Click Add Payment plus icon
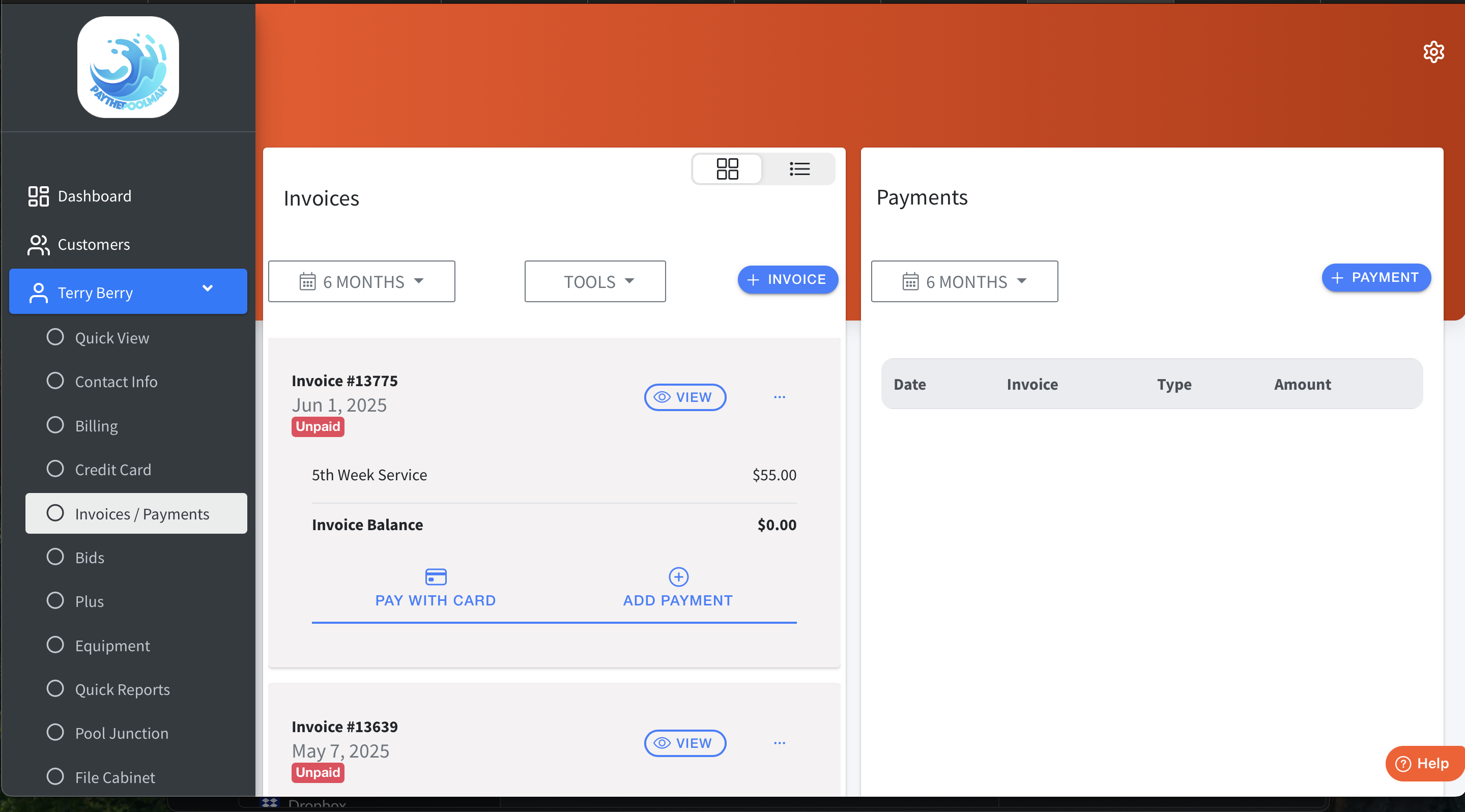 click(678, 576)
